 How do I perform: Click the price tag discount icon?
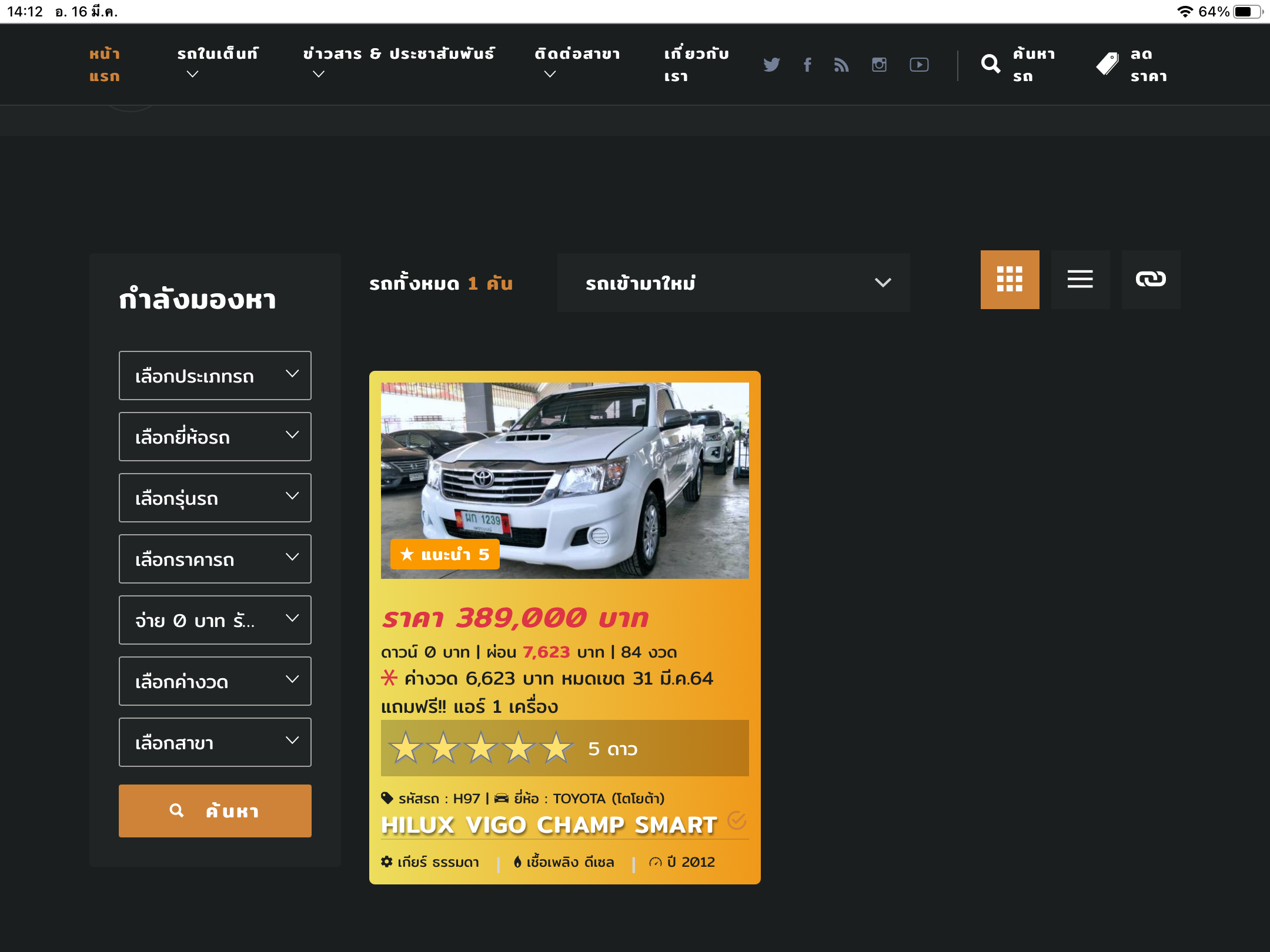pos(1108,64)
